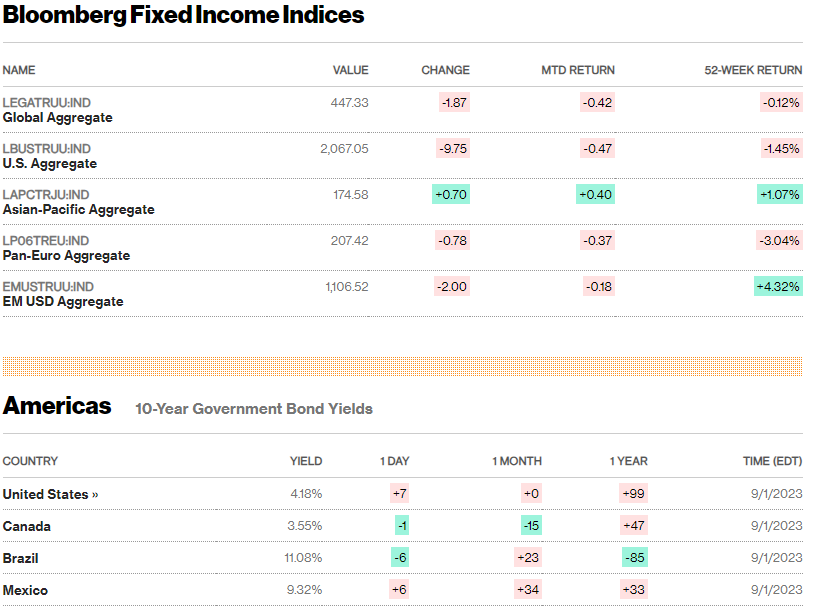Screen dimensions: 813x609
Task: Click the LBUSTRUU:IND ticker
Action: [47, 149]
